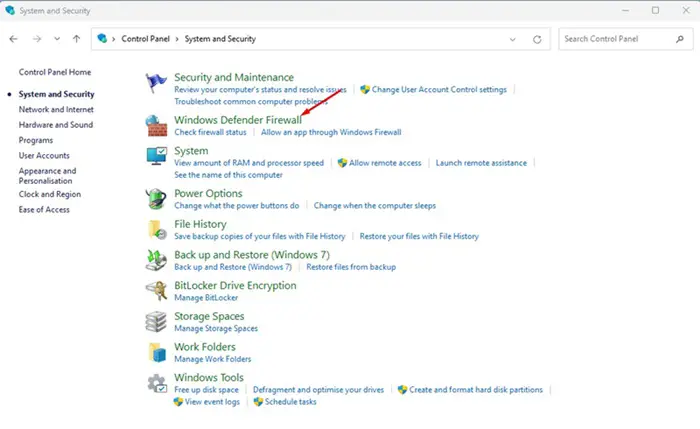700x429 pixels.
Task: Click Schedule tasks link
Action: pos(291,402)
